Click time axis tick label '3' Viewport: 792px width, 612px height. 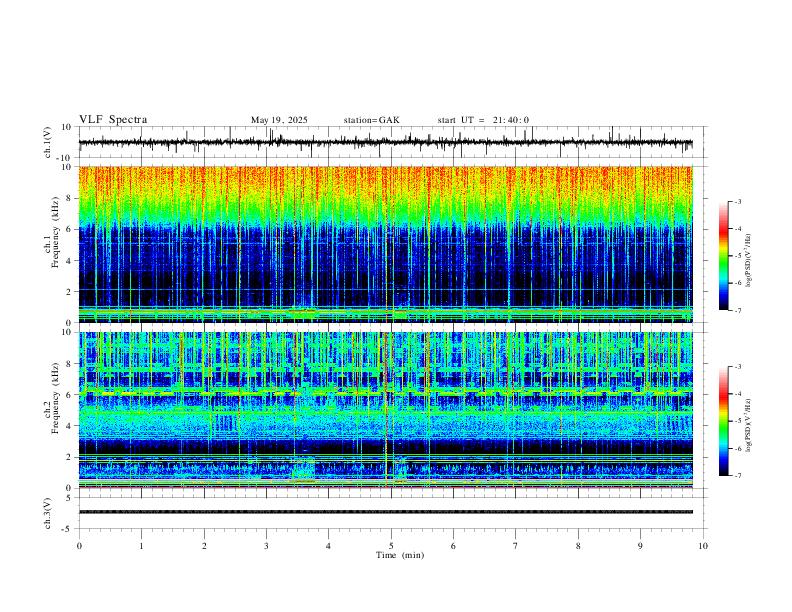click(266, 546)
